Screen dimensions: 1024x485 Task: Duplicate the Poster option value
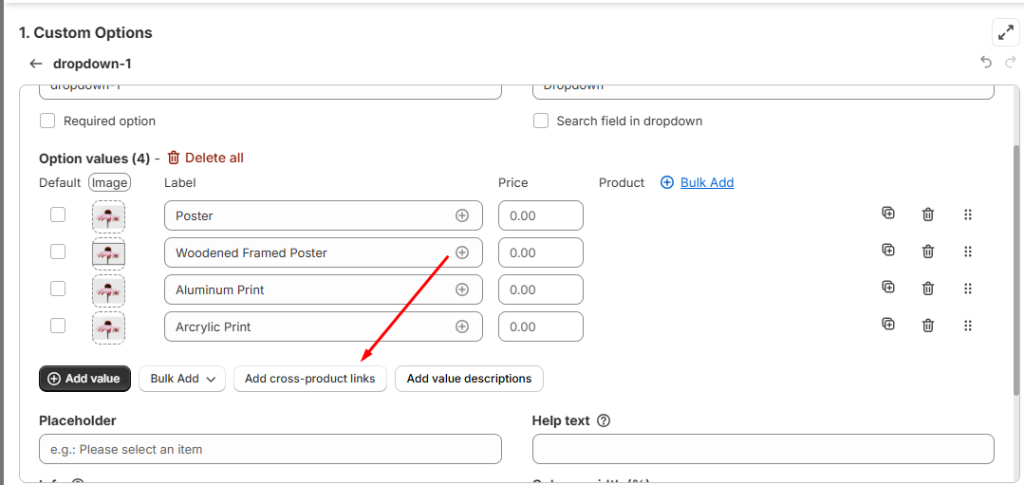888,214
